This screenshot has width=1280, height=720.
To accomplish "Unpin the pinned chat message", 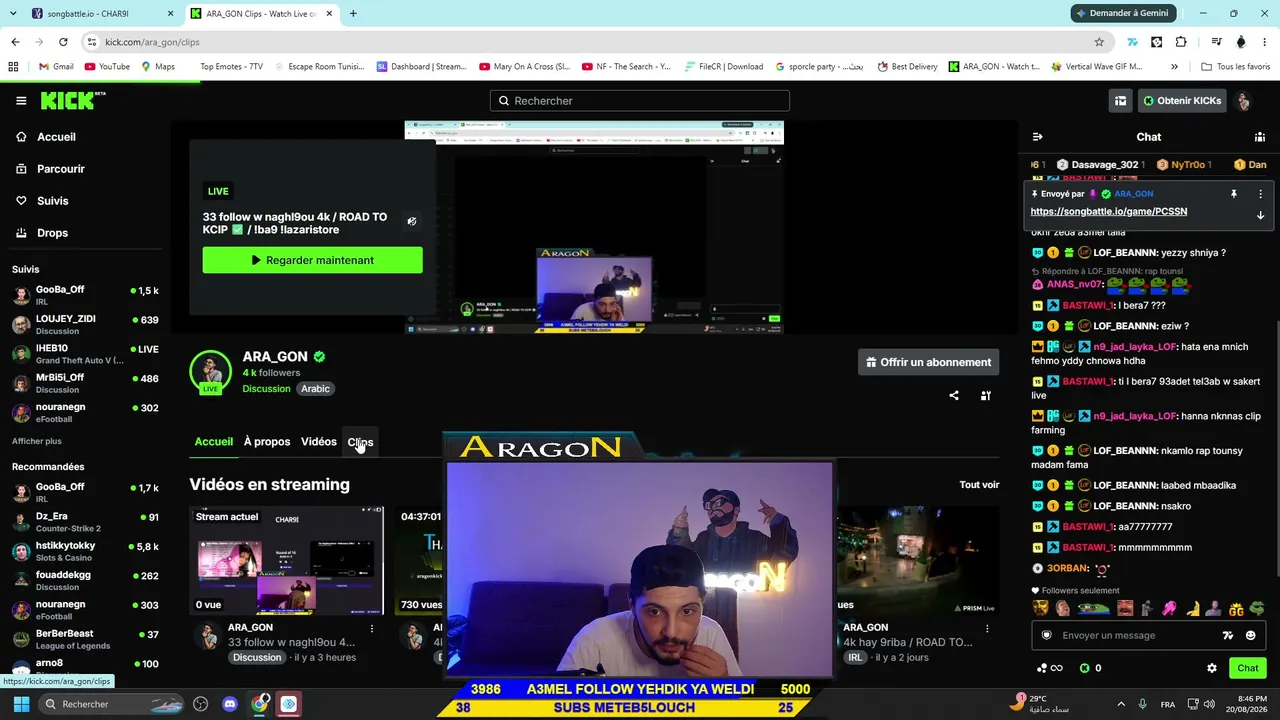I will [1234, 194].
